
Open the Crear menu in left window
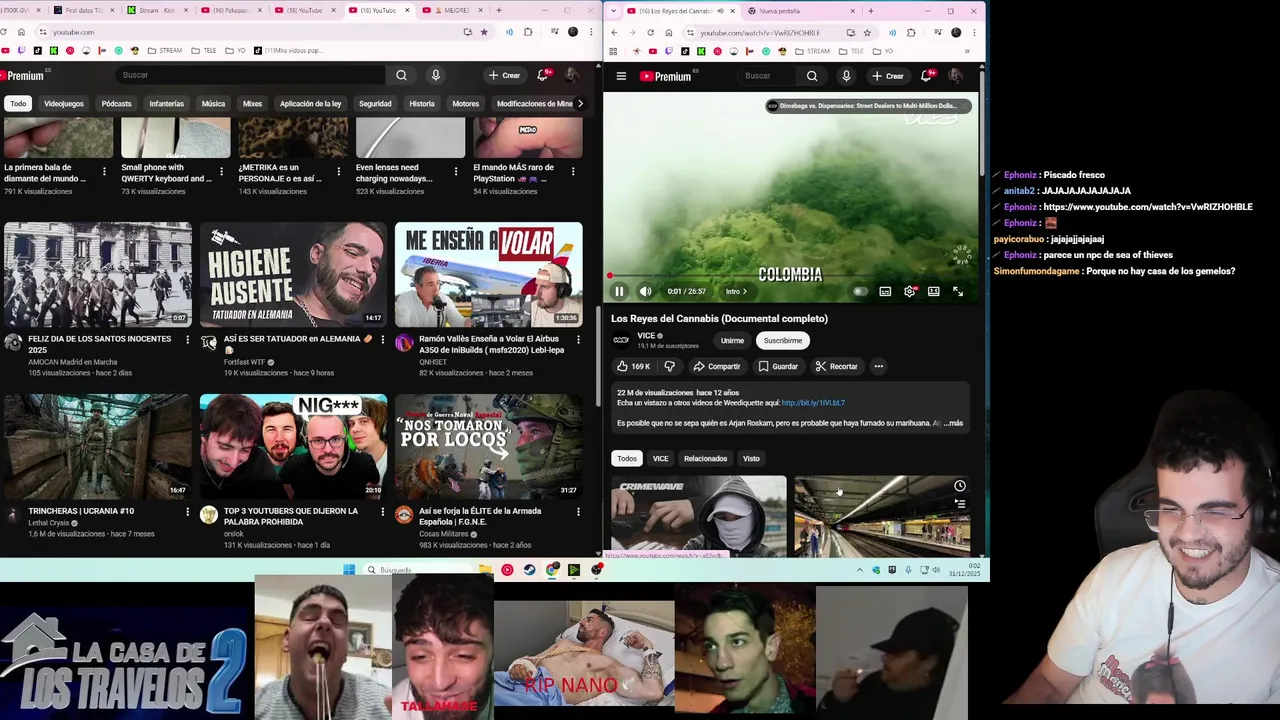[x=504, y=75]
